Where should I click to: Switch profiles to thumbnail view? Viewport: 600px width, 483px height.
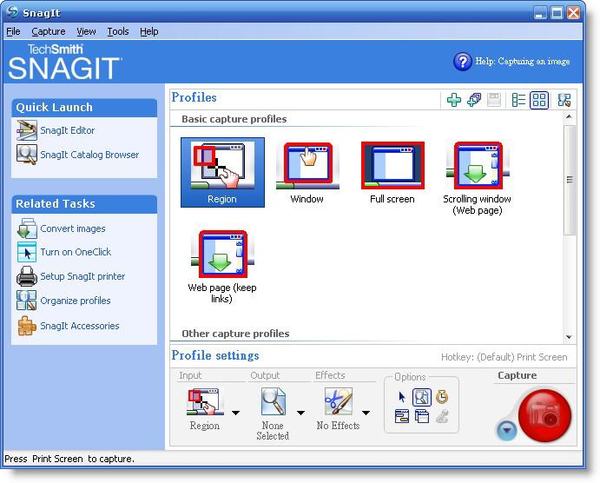[x=539, y=100]
